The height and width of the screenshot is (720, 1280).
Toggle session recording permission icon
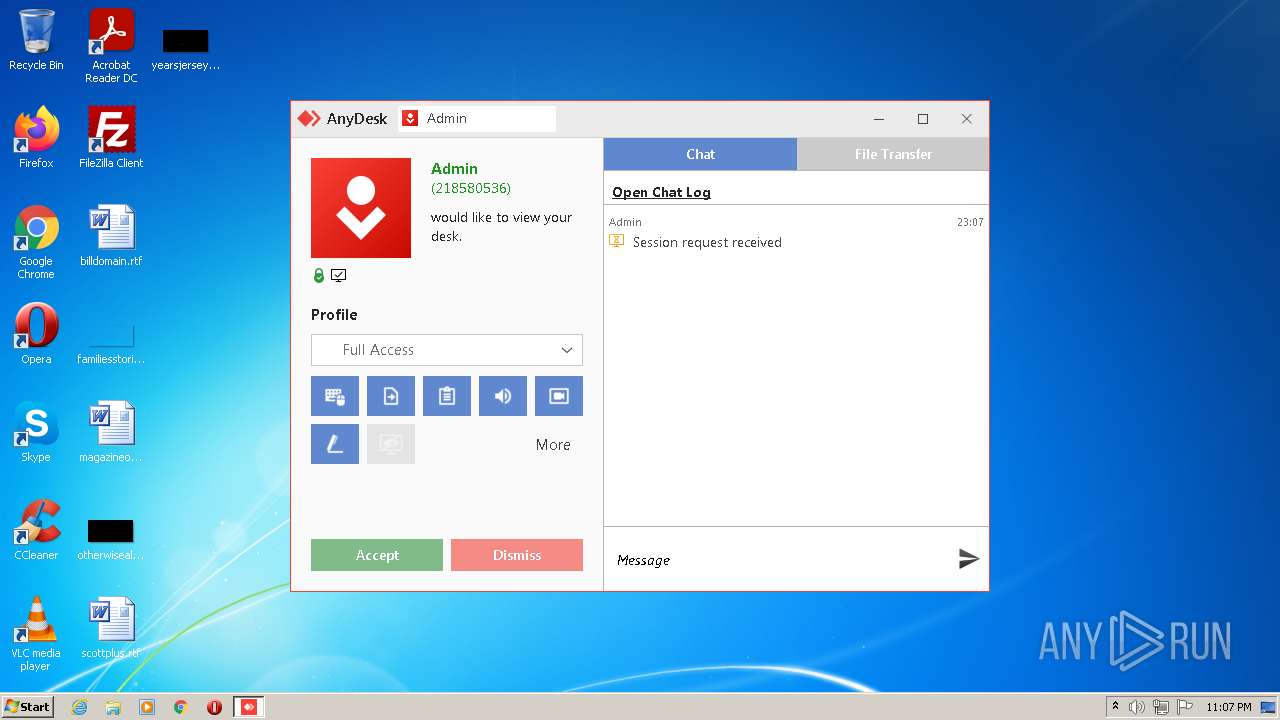tap(559, 396)
